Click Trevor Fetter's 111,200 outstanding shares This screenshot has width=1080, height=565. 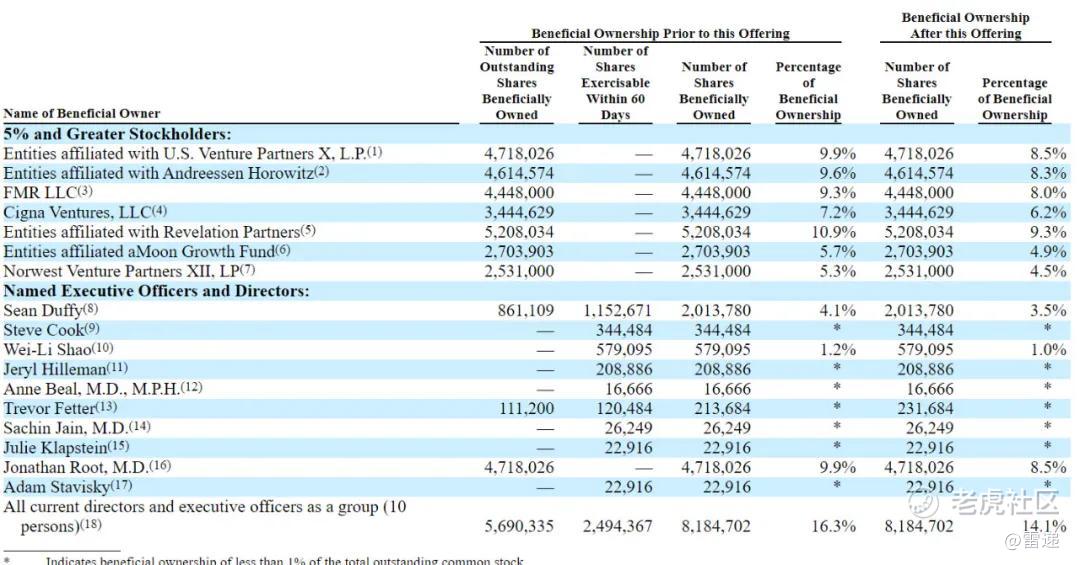pyautogui.click(x=526, y=409)
